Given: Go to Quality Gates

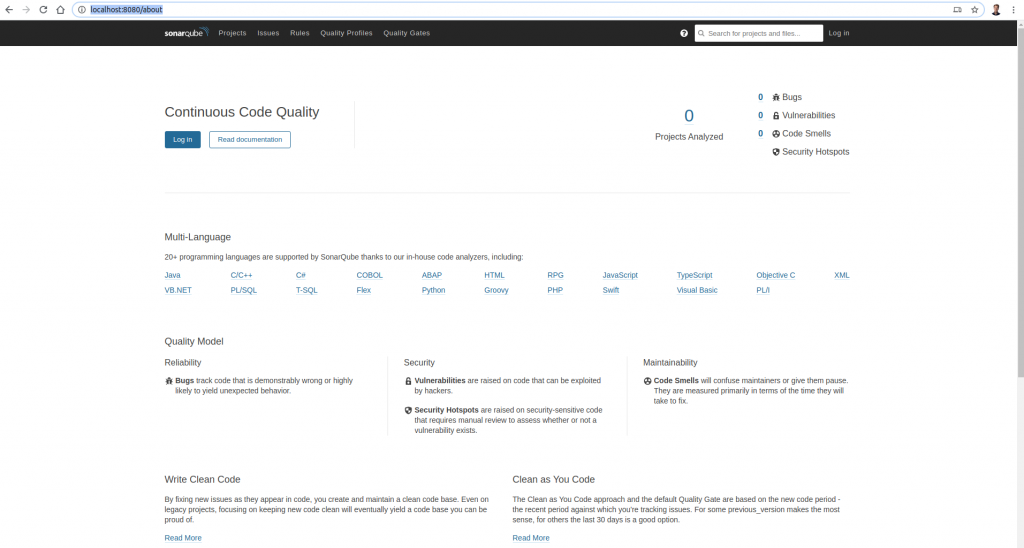Looking at the screenshot, I should tap(406, 33).
